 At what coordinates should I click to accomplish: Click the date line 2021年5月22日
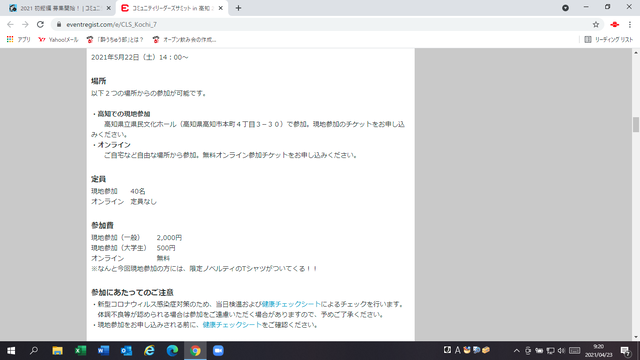(x=140, y=57)
